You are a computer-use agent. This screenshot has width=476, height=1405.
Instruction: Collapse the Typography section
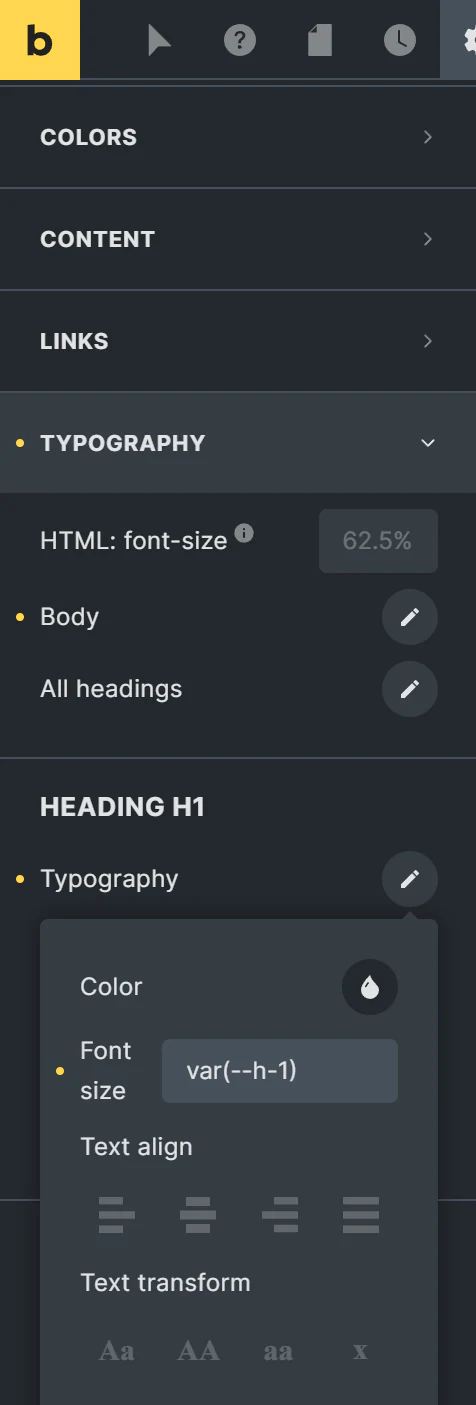pyautogui.click(x=238, y=443)
